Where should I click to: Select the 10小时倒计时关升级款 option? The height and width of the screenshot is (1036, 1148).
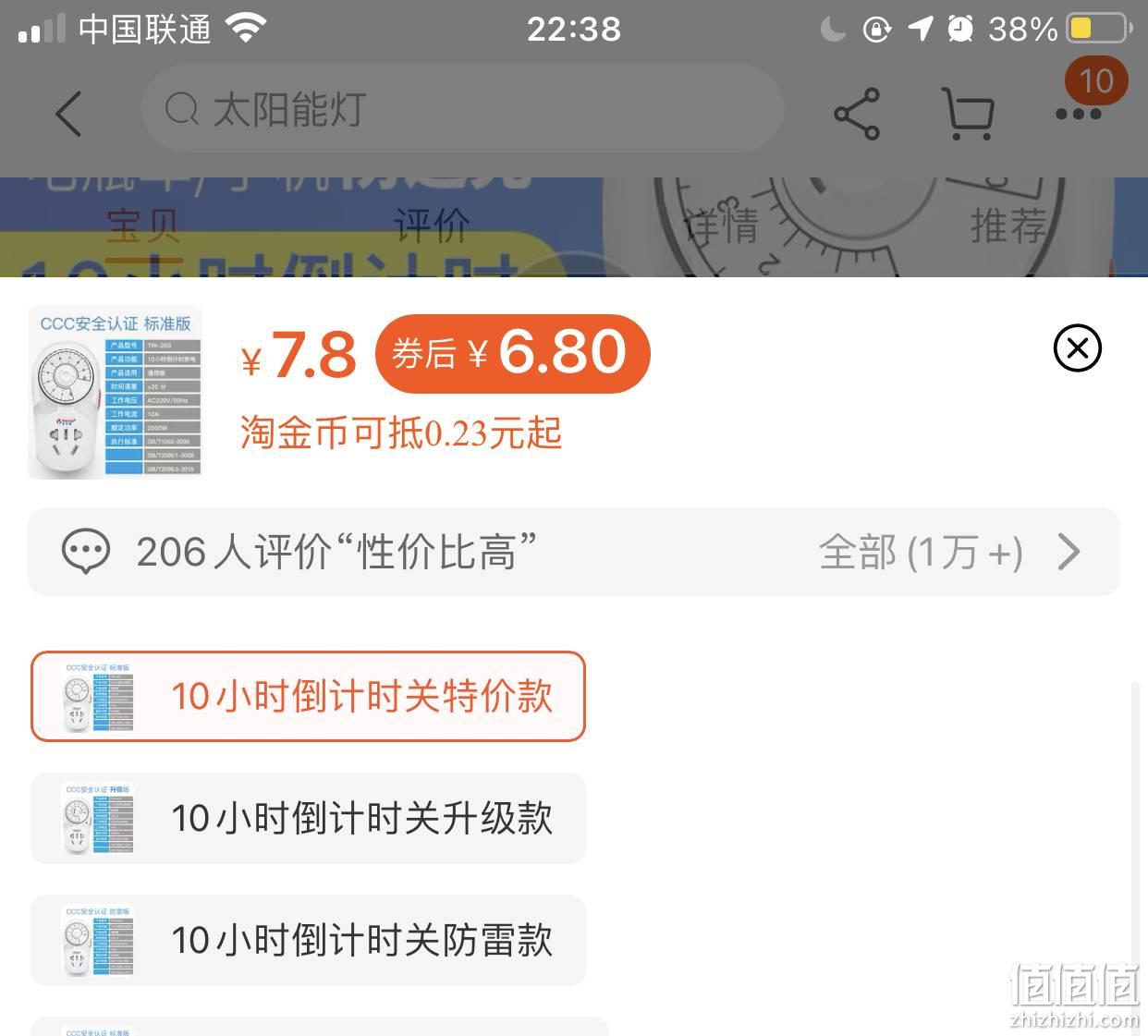[308, 818]
